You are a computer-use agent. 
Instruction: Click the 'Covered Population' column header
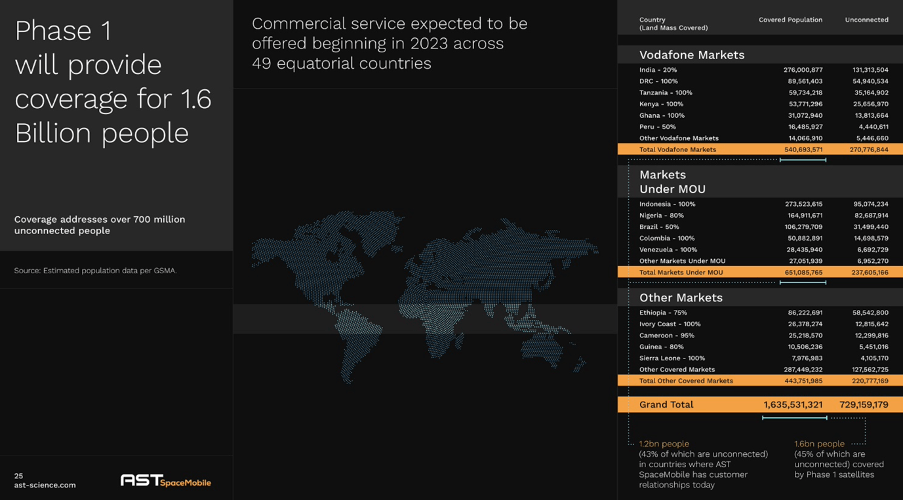tap(790, 20)
